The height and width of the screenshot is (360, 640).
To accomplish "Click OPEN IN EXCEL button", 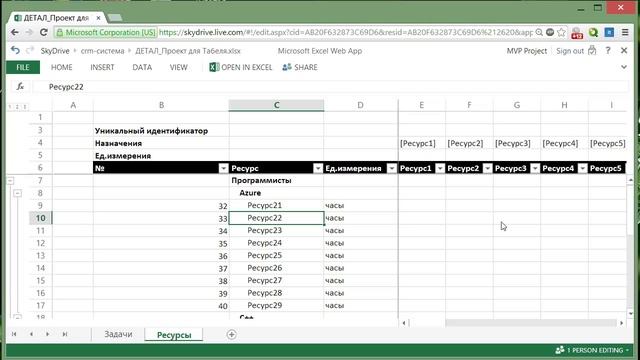I will point(241,67).
